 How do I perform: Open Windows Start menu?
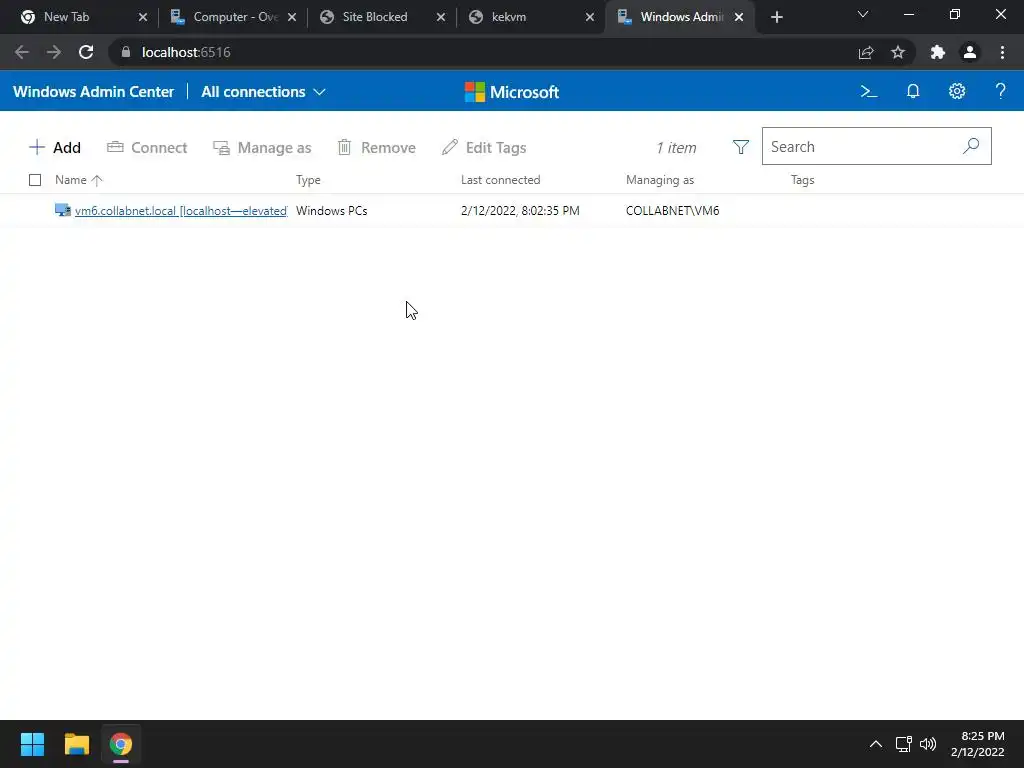click(x=32, y=744)
